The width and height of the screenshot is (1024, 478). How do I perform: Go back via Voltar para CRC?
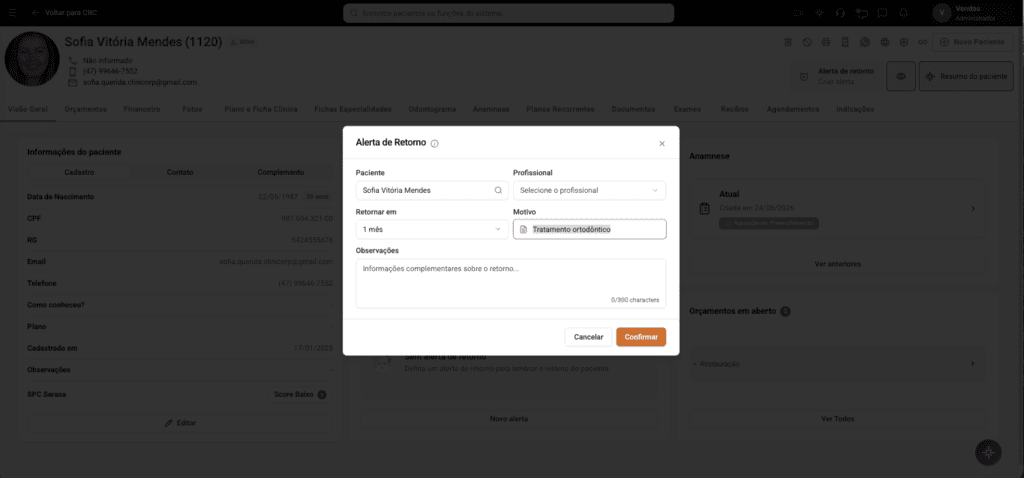click(x=65, y=12)
